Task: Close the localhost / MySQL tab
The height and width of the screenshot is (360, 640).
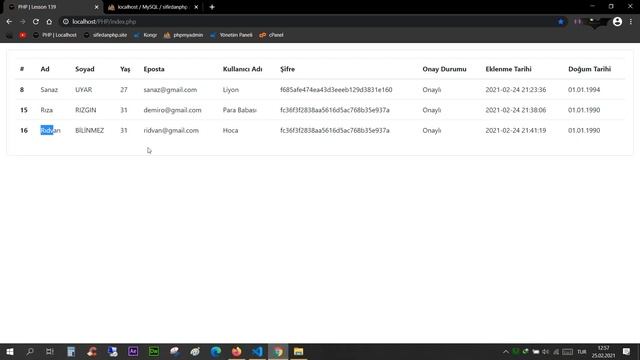Action: coord(196,7)
